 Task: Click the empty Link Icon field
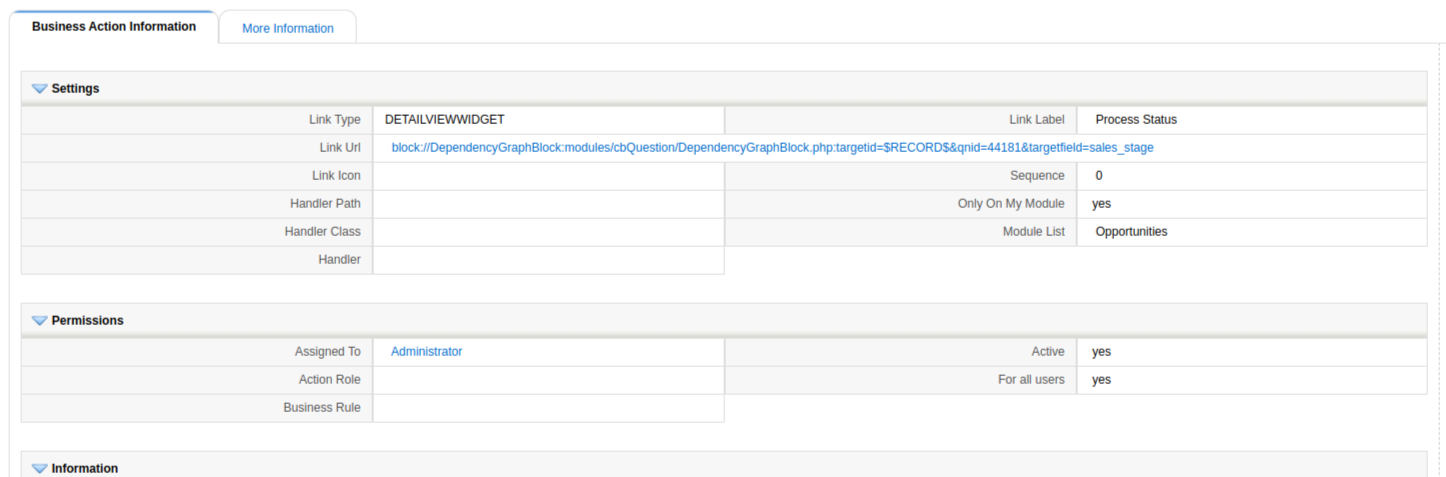click(548, 176)
